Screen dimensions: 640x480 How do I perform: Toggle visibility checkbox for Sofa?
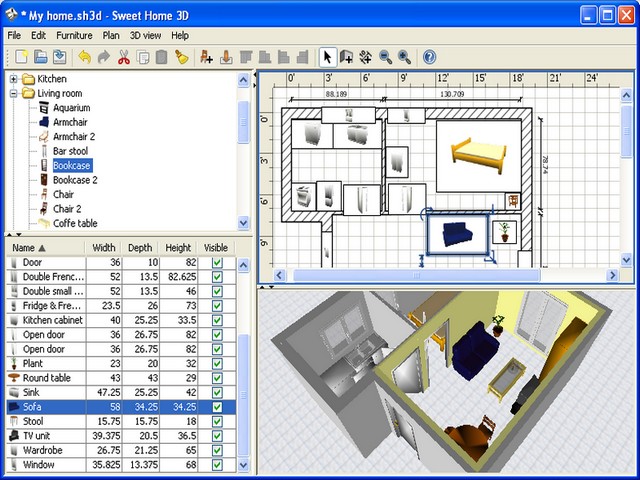[x=217, y=407]
